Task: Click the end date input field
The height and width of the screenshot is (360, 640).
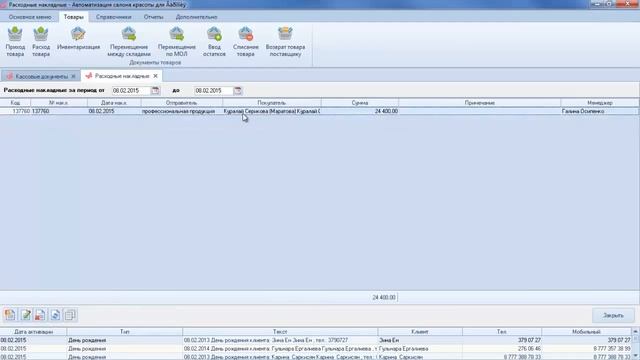Action: pos(213,91)
